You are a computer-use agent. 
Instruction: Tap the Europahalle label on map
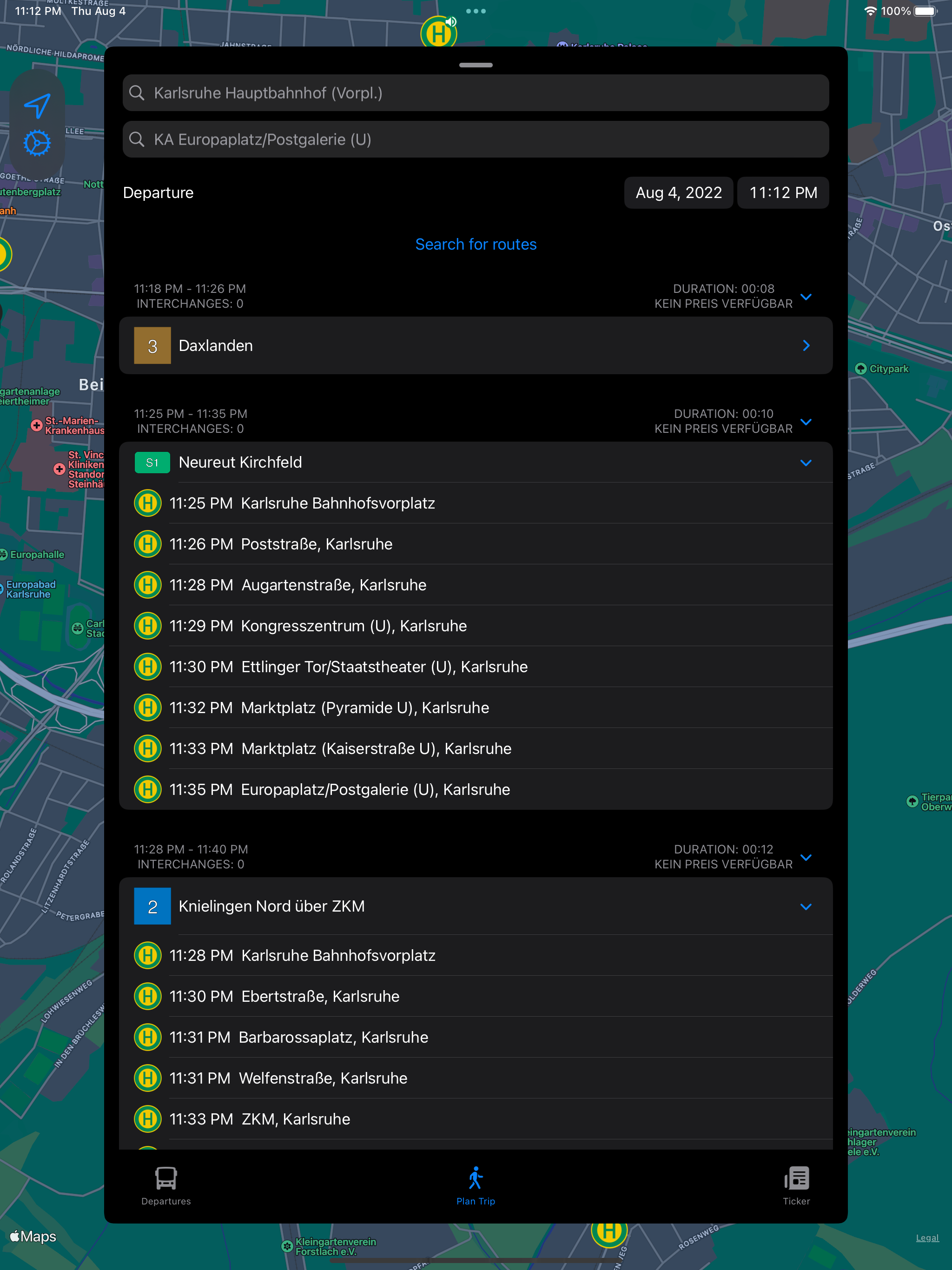coord(37,555)
